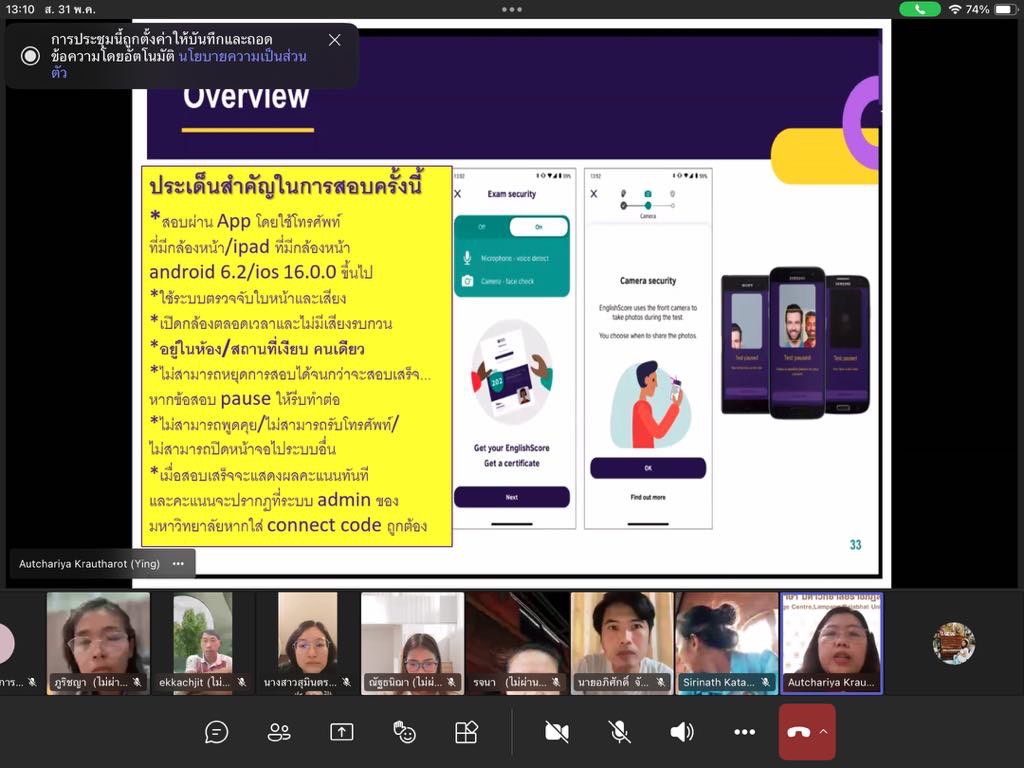Expand the chevron beside leave button

pyautogui.click(x=824, y=731)
